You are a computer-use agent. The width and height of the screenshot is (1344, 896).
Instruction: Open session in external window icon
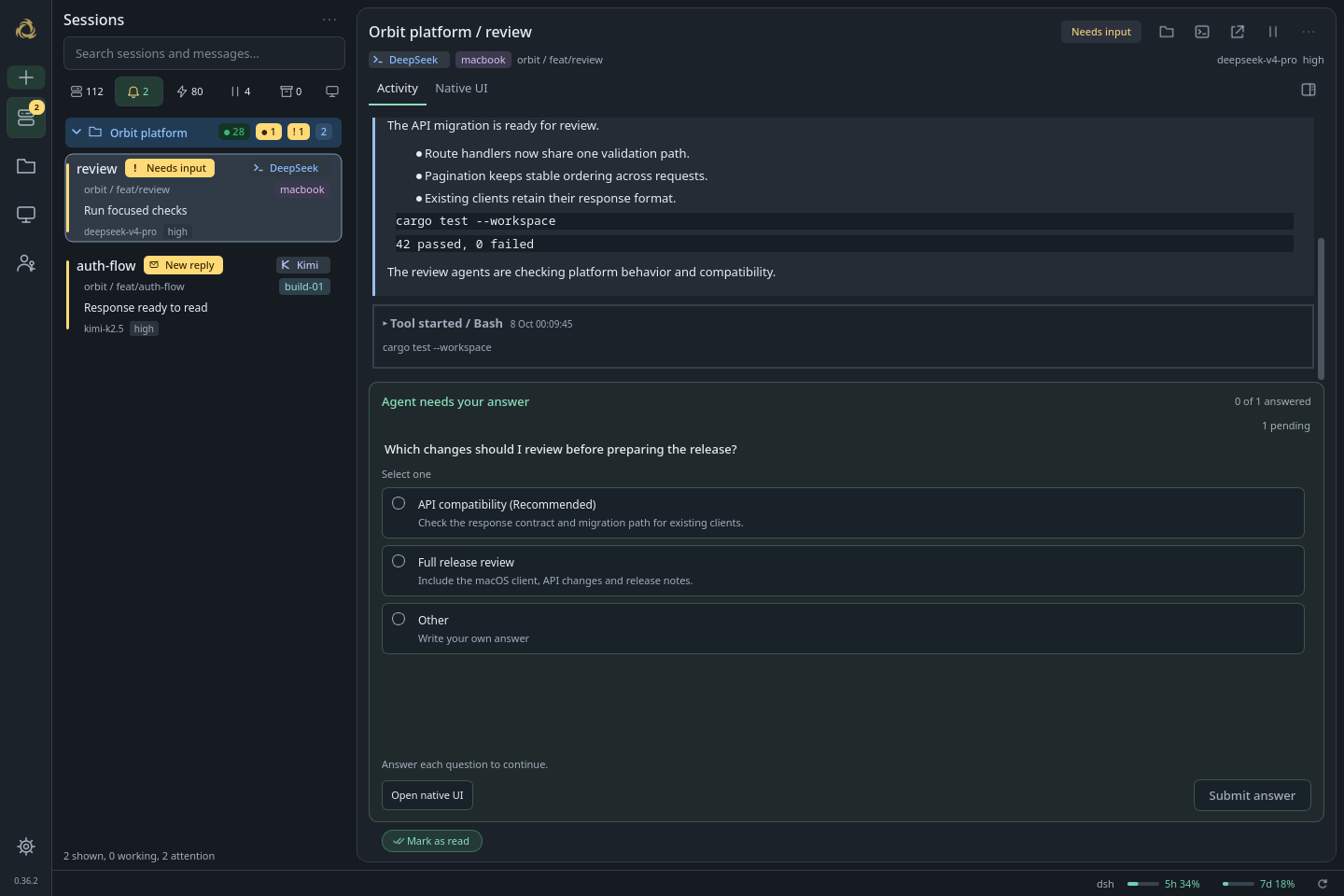(x=1238, y=32)
